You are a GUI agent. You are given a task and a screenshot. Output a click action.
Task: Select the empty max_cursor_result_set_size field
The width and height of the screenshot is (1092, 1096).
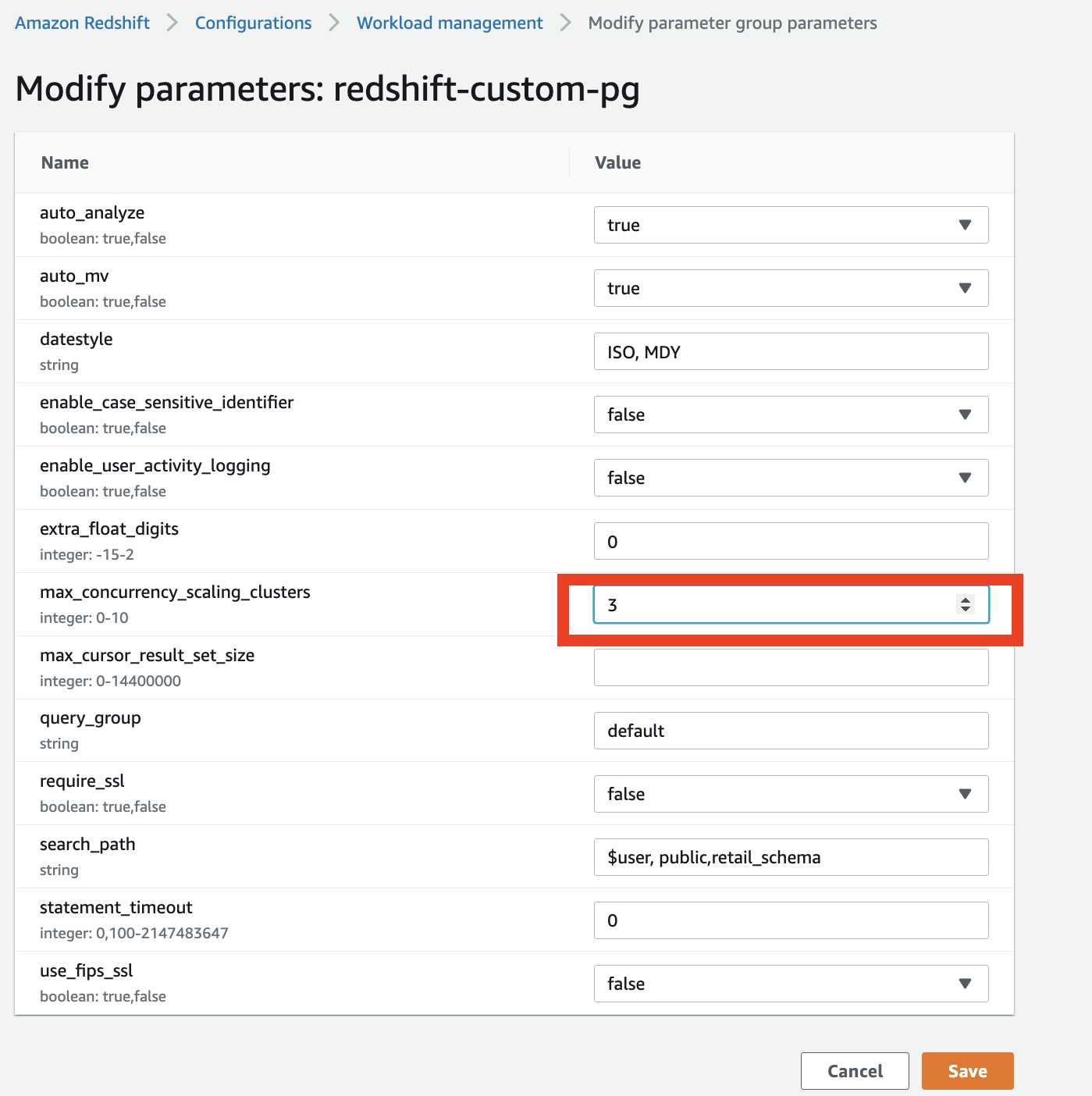791,667
